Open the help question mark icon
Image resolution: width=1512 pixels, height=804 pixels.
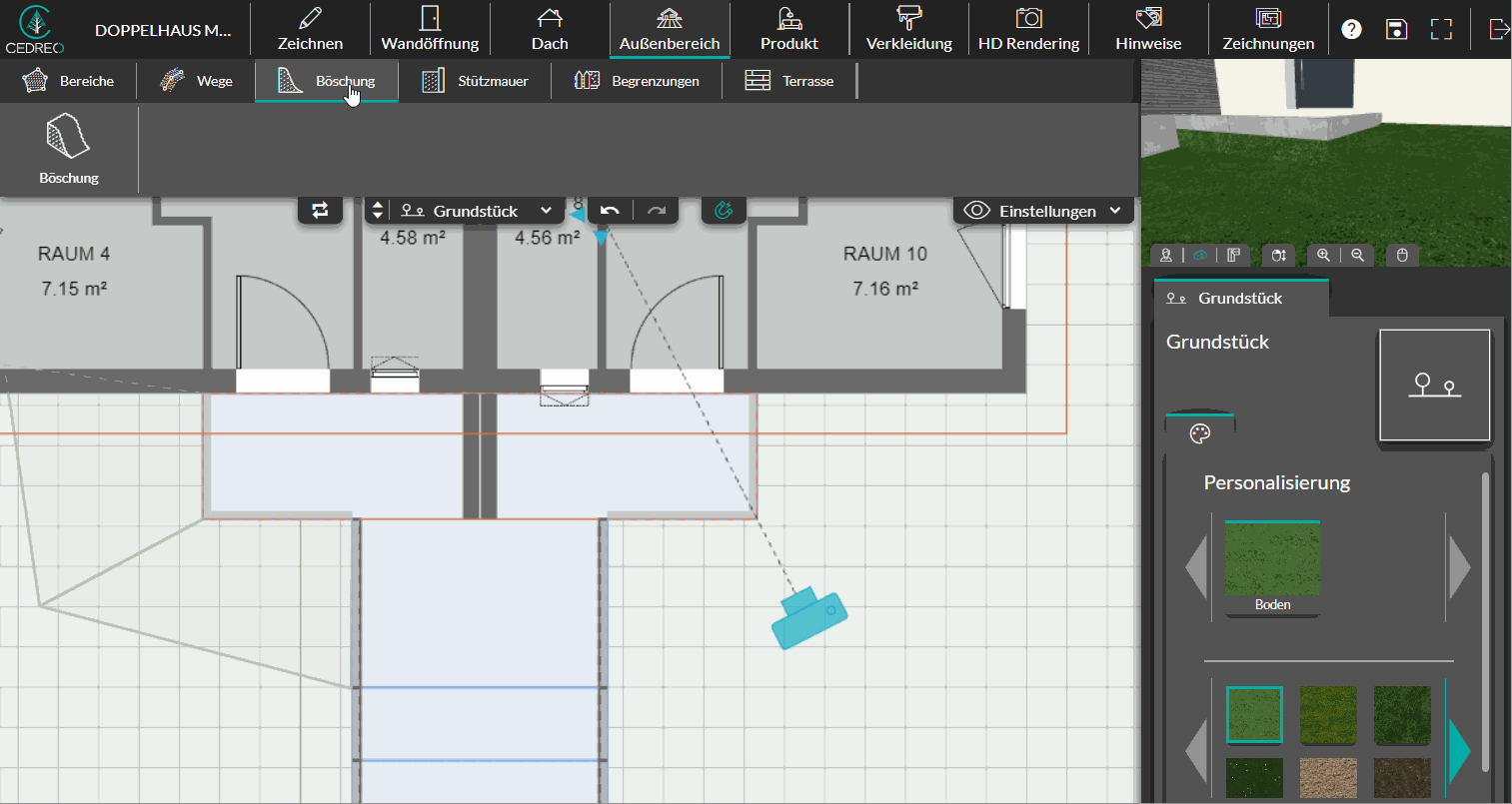pyautogui.click(x=1351, y=29)
